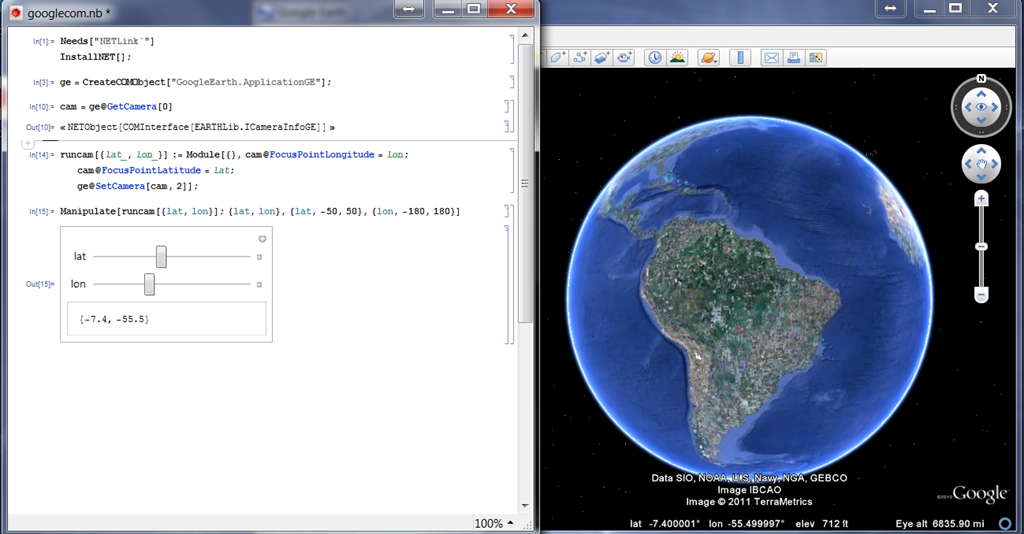Click the Add Path icon in Google Earth
Screen dimensions: 1024x534
point(579,57)
